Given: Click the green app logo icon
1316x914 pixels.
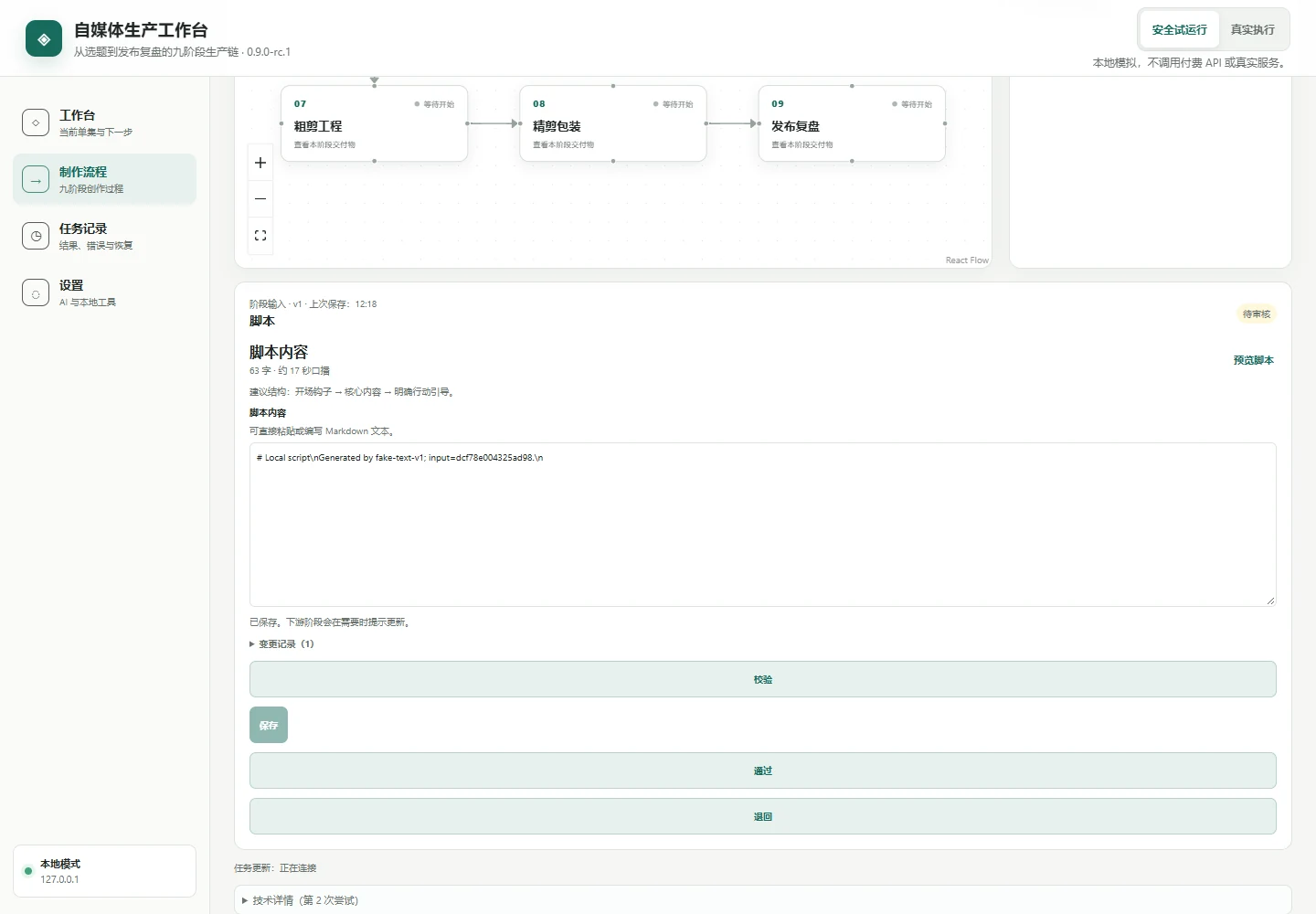Looking at the screenshot, I should pyautogui.click(x=44, y=38).
